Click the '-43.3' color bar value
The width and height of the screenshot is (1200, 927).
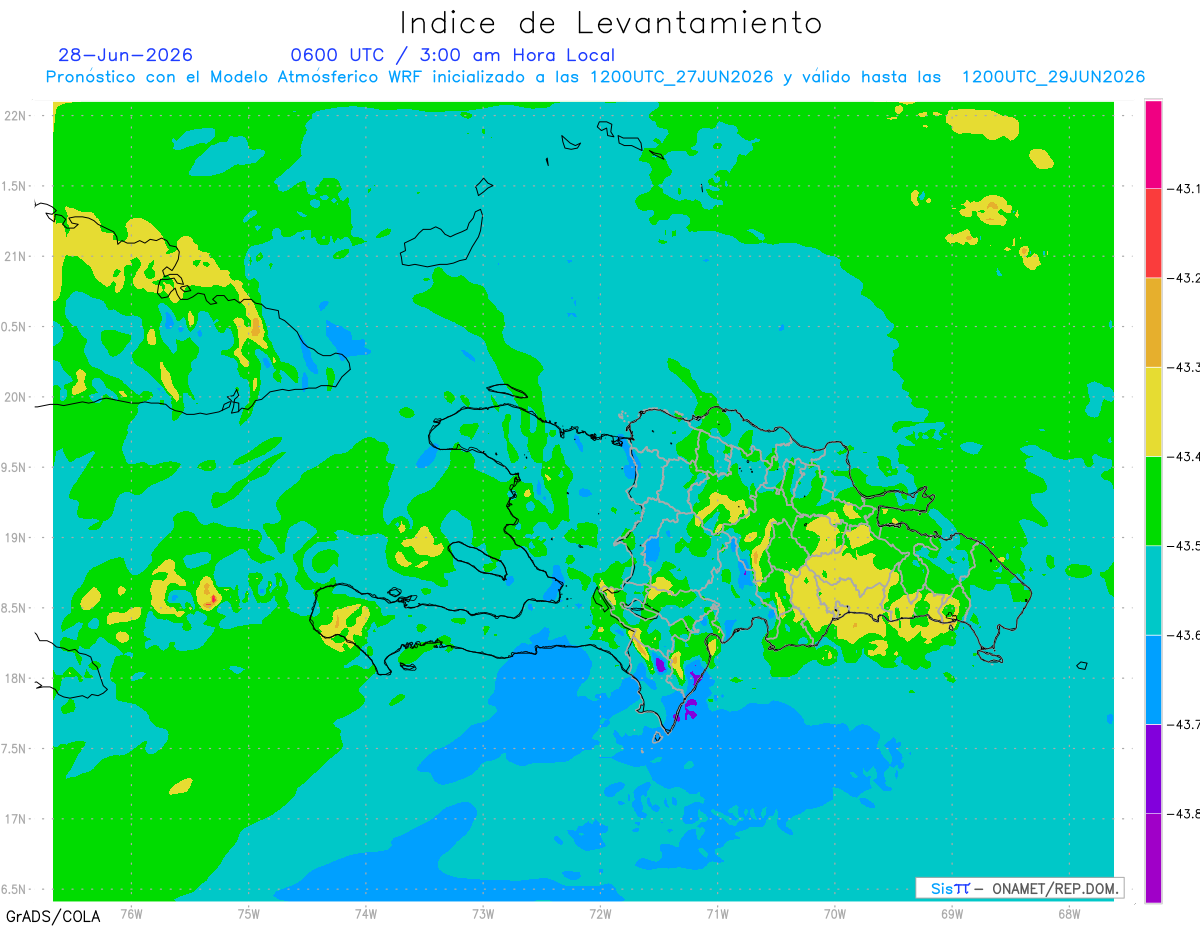click(x=1185, y=367)
